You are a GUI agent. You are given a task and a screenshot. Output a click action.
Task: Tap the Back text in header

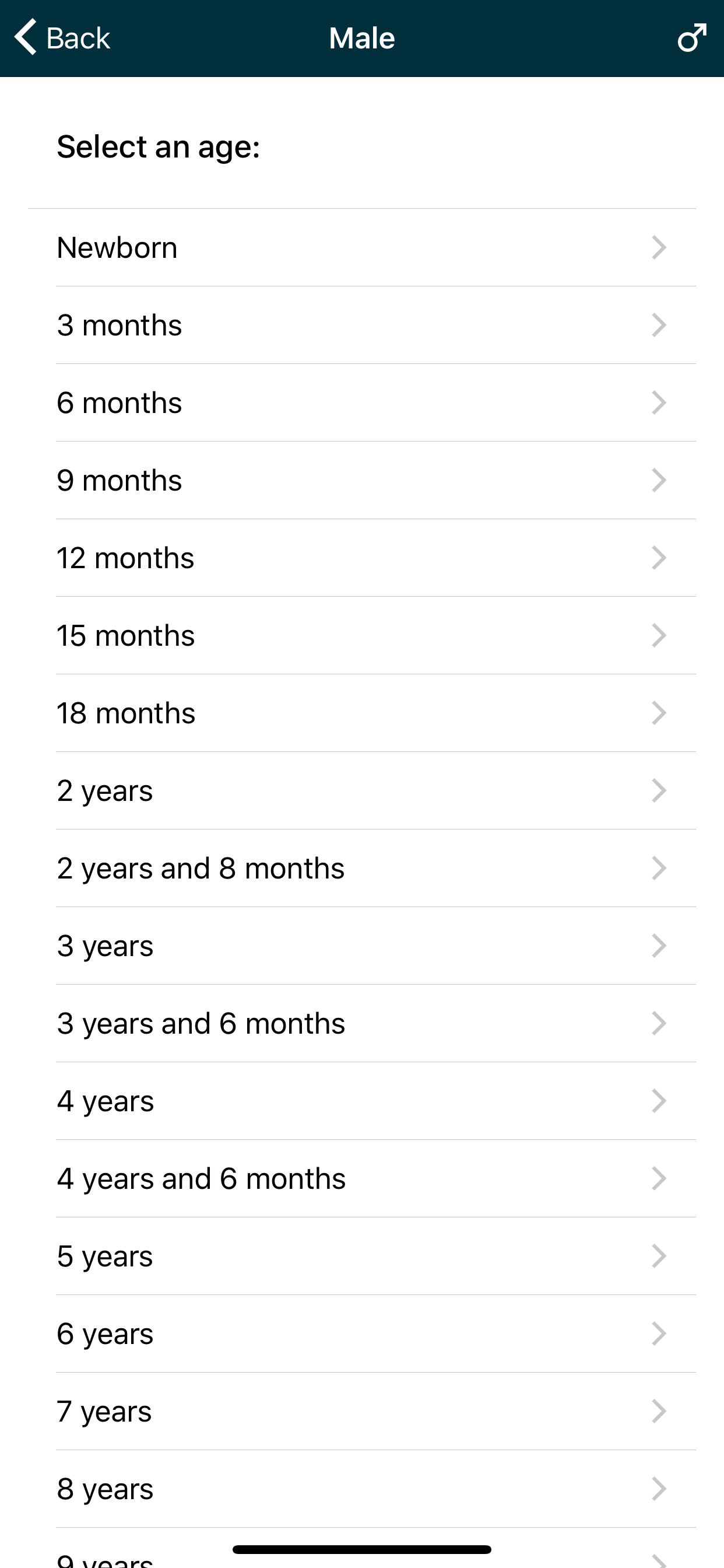(78, 38)
